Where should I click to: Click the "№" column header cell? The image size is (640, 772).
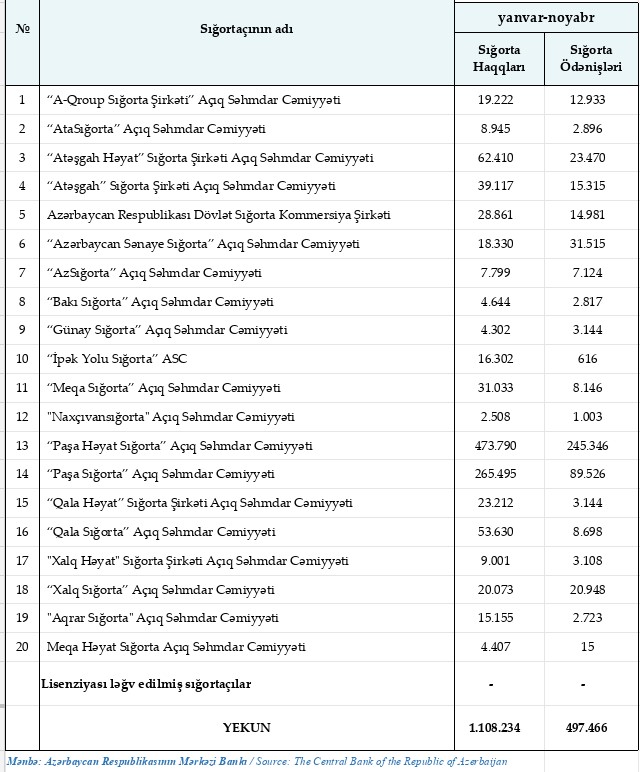tap(22, 29)
